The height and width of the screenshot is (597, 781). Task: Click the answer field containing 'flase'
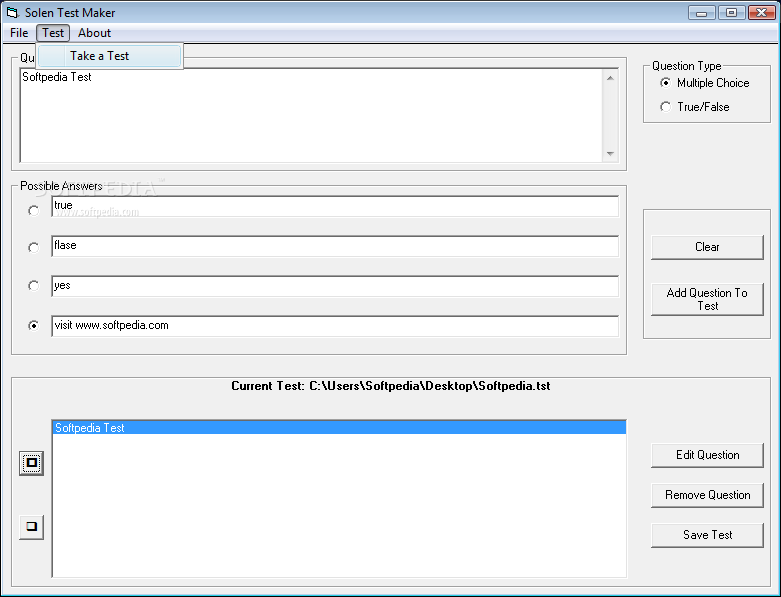335,246
